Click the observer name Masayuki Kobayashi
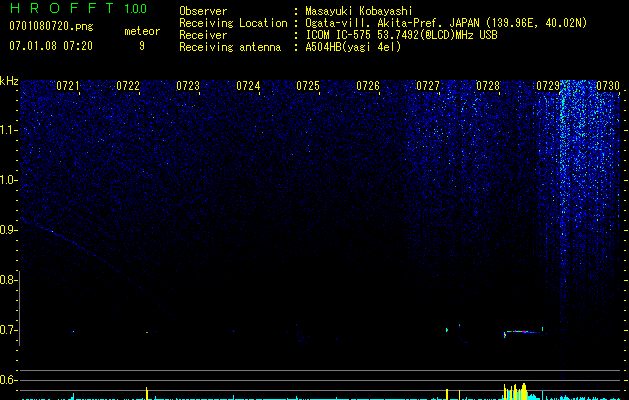The image size is (629, 400). click(359, 12)
